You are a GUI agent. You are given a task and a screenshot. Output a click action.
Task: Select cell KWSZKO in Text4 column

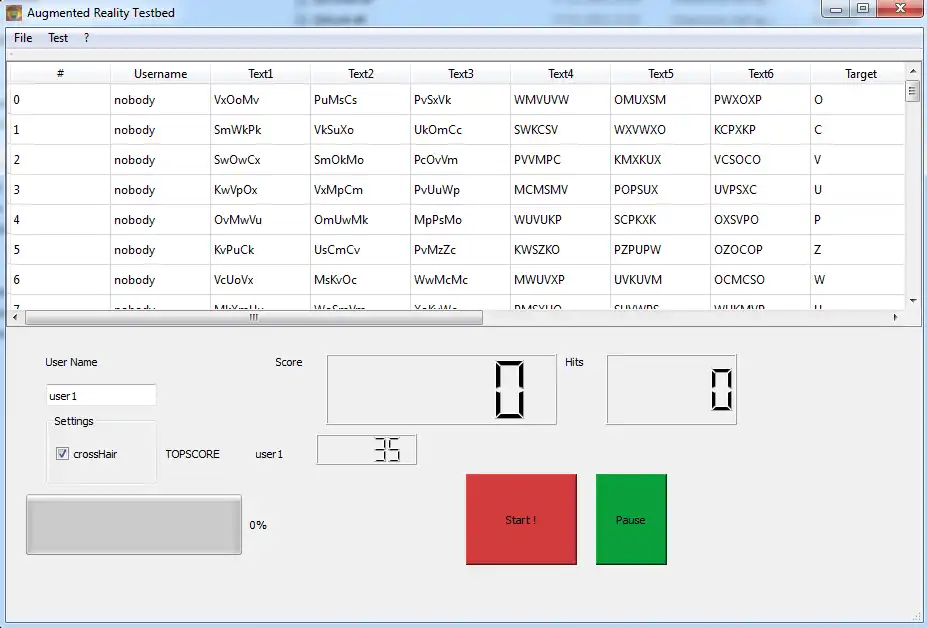tap(560, 250)
